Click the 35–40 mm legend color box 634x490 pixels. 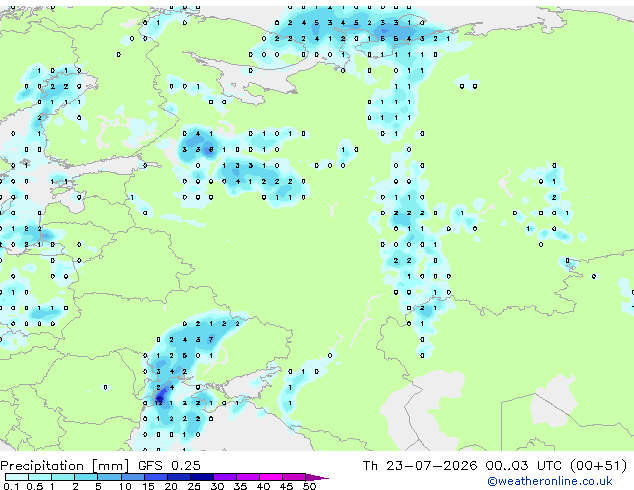coord(247,477)
